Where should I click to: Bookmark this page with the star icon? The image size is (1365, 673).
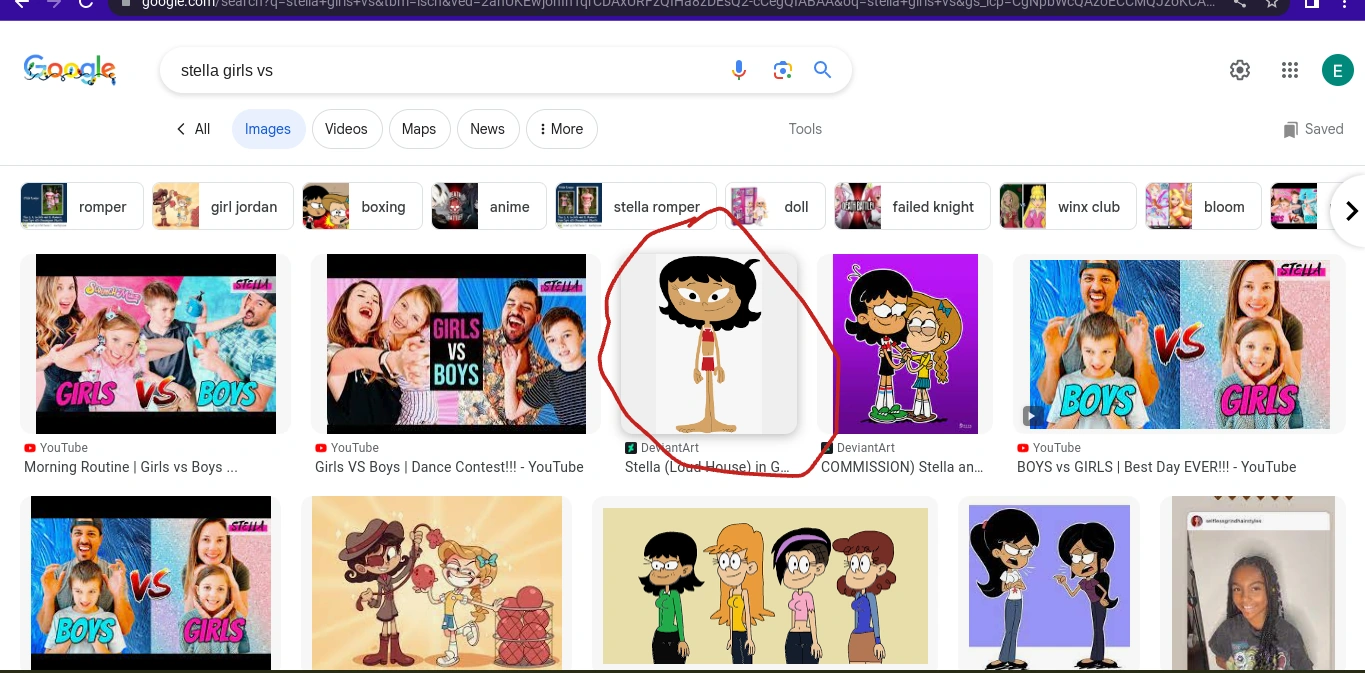click(1272, 5)
